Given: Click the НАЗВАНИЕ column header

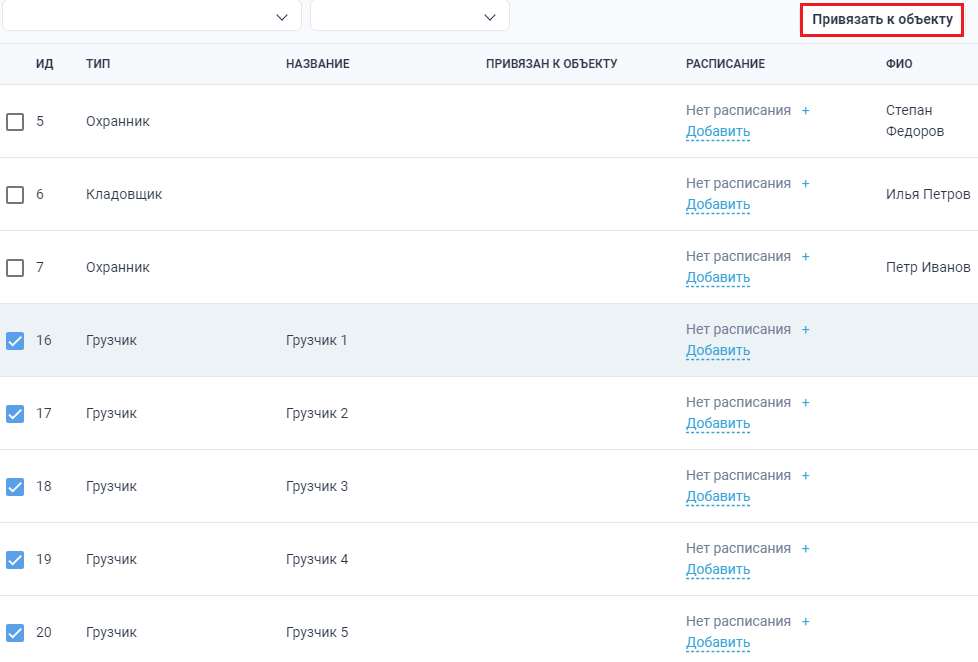Looking at the screenshot, I should [x=317, y=64].
